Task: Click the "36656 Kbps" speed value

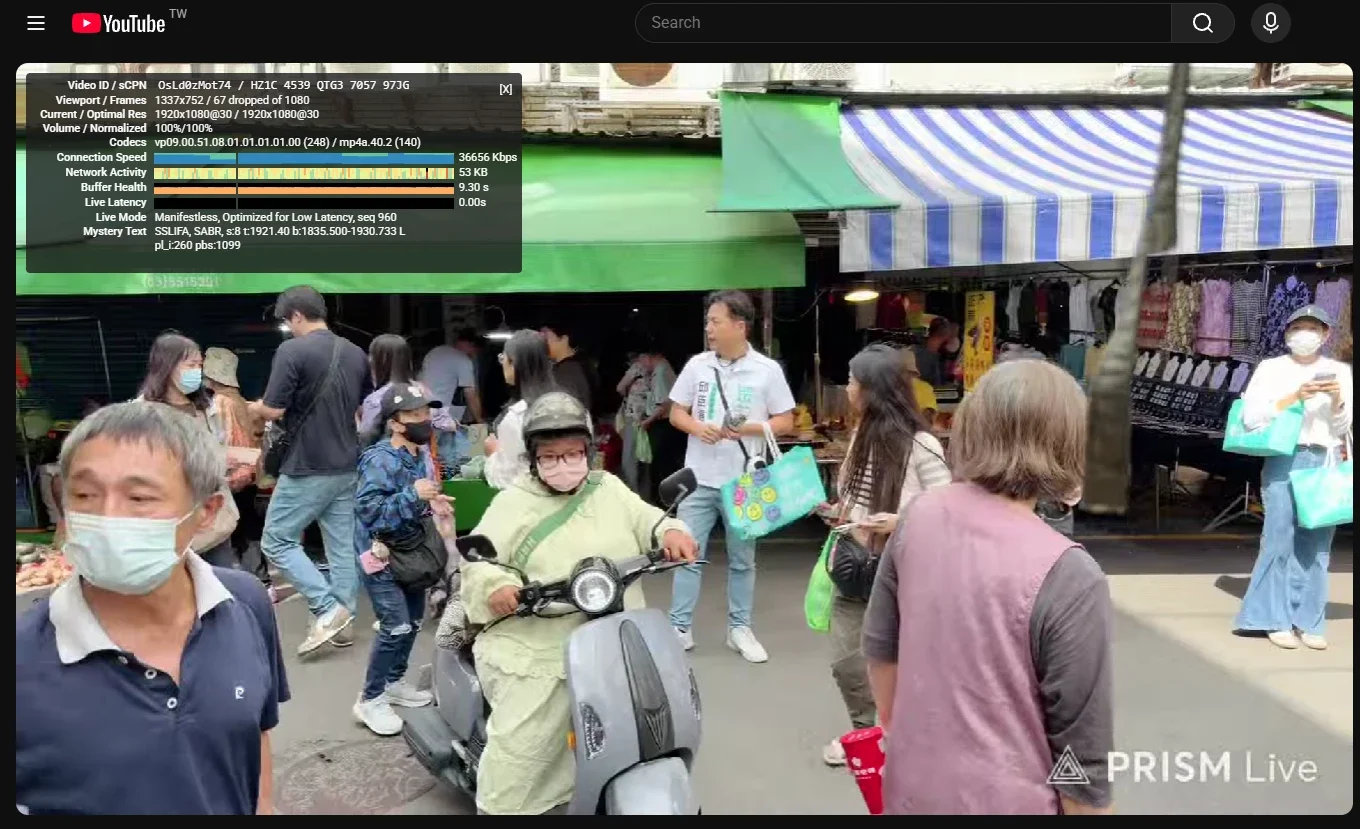Action: click(488, 158)
